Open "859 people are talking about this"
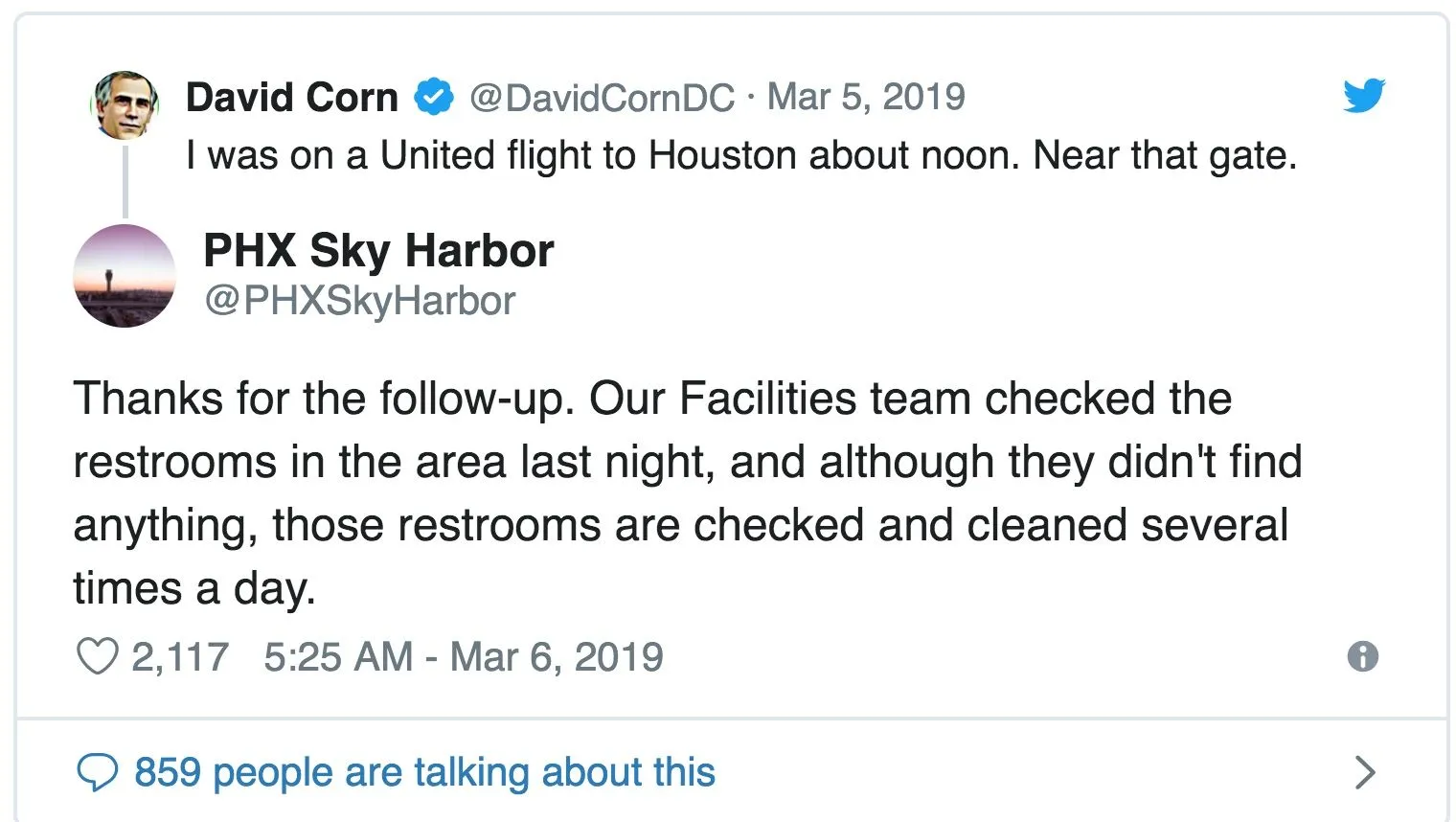 [424, 772]
